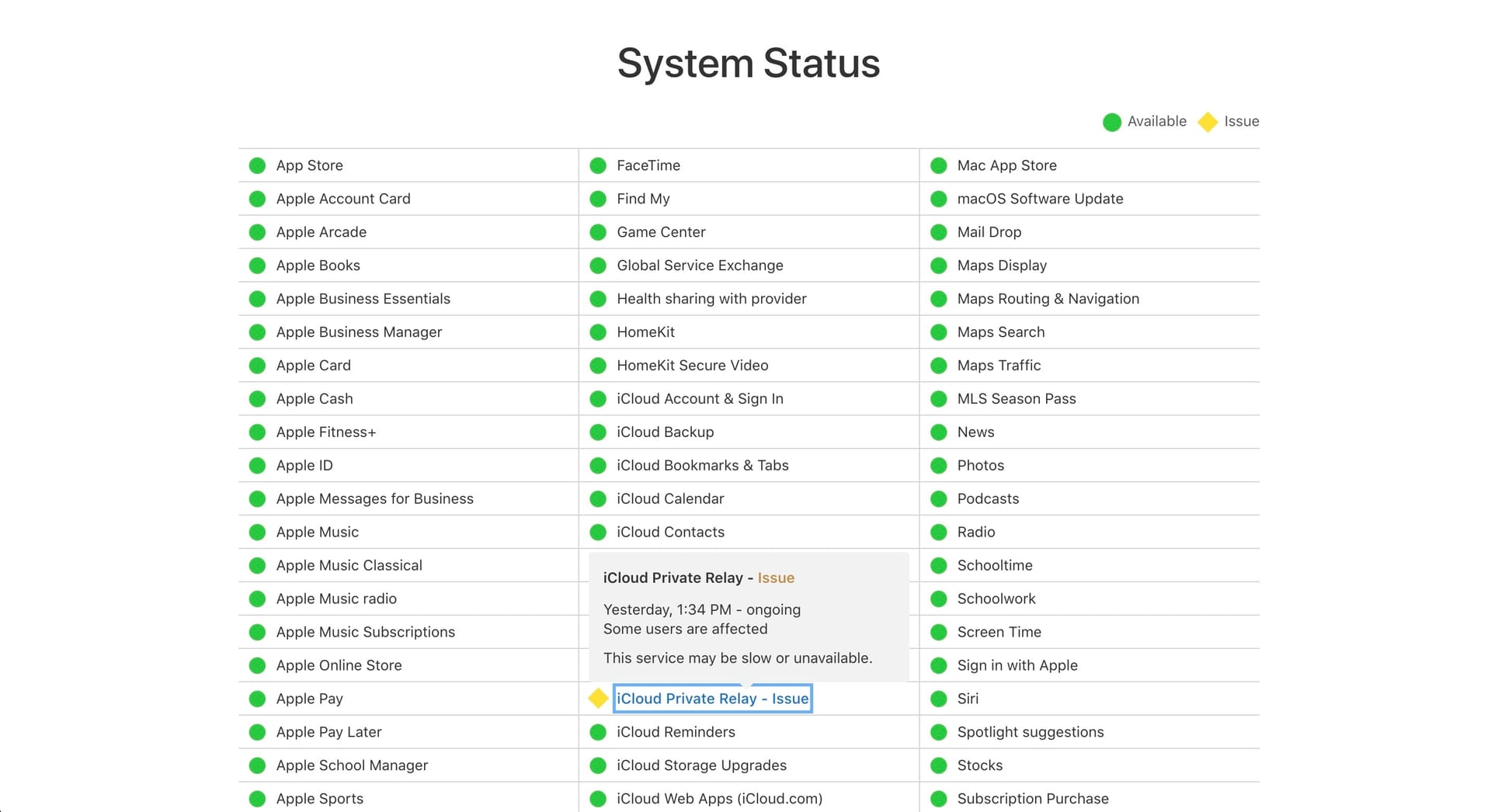Select the Apple Books entry
The width and height of the screenshot is (1491, 812).
pyautogui.click(x=318, y=265)
